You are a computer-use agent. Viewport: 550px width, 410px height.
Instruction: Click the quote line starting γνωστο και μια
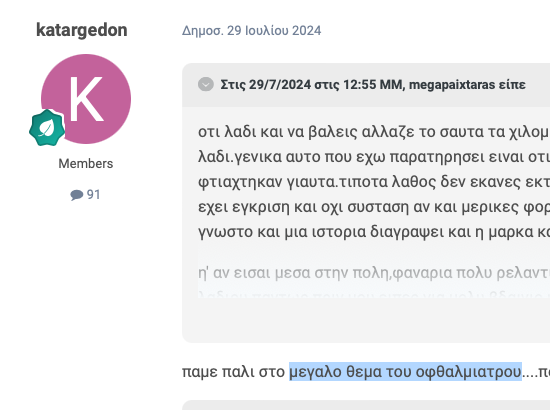374,232
